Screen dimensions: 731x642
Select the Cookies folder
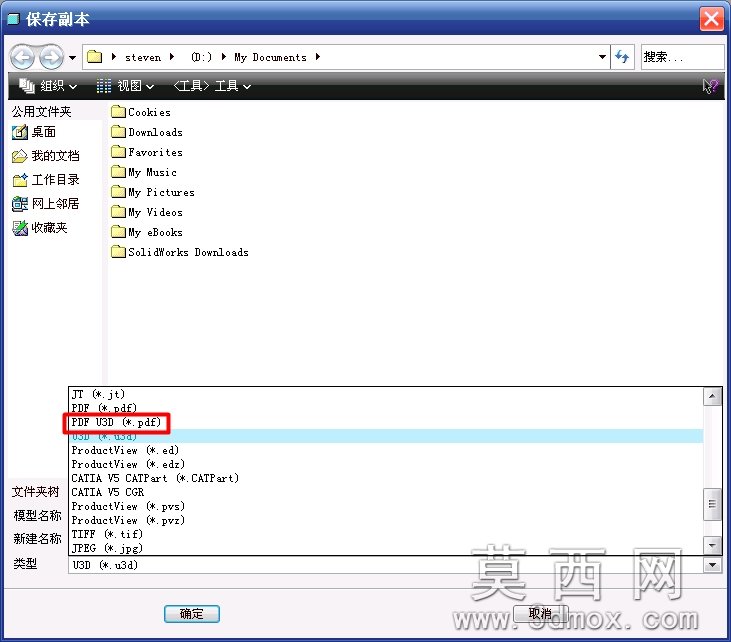141,112
